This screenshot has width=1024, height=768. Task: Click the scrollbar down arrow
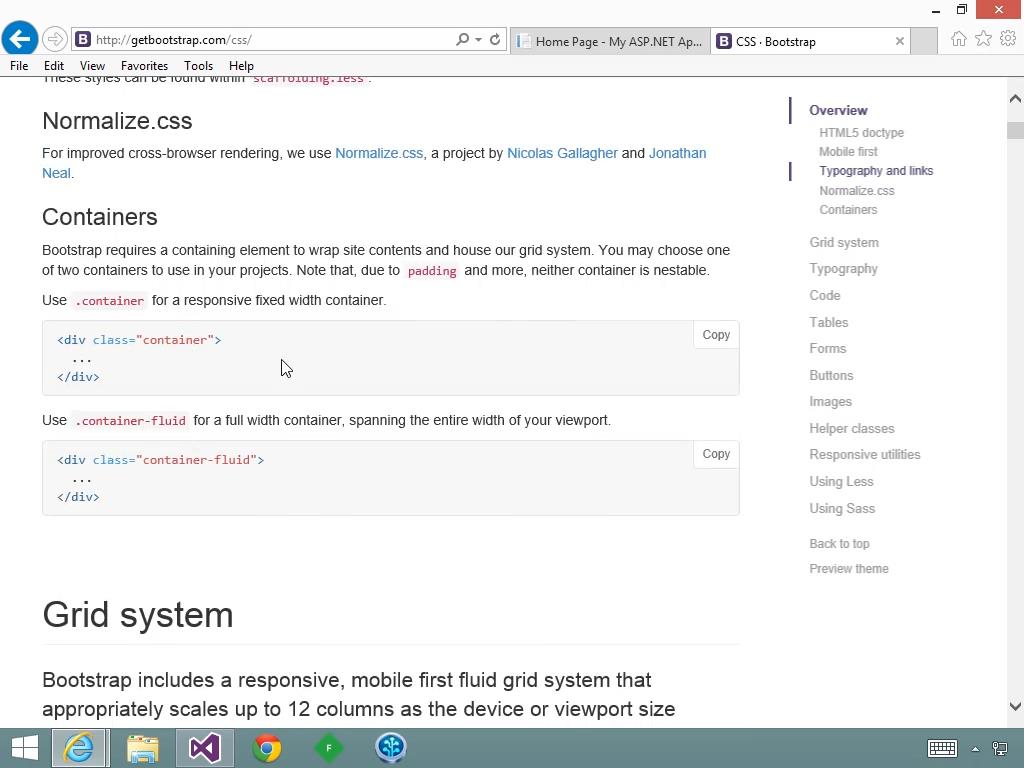click(x=1015, y=706)
